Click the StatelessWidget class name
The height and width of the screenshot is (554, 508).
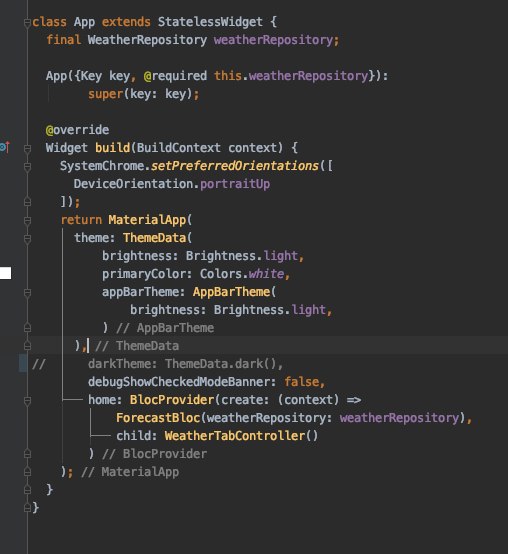(210, 22)
